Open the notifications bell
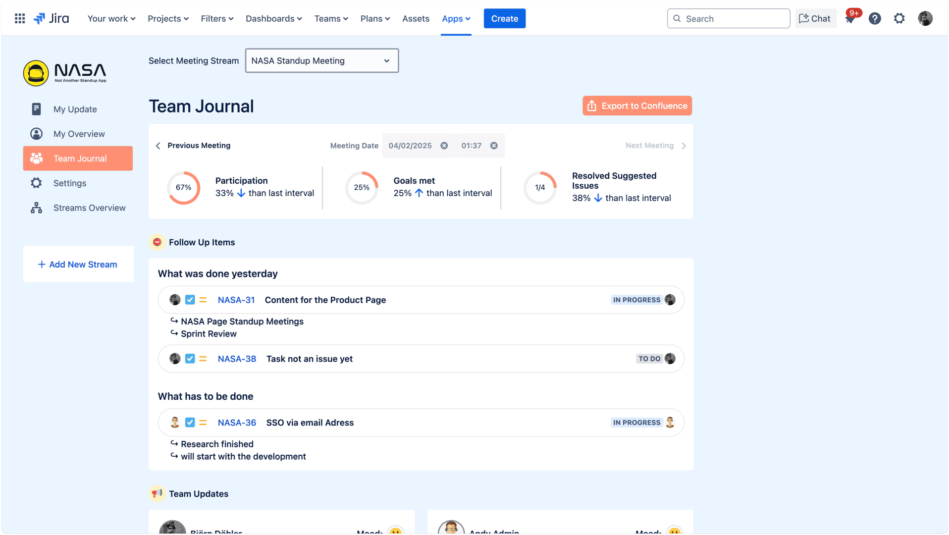 pos(850,19)
